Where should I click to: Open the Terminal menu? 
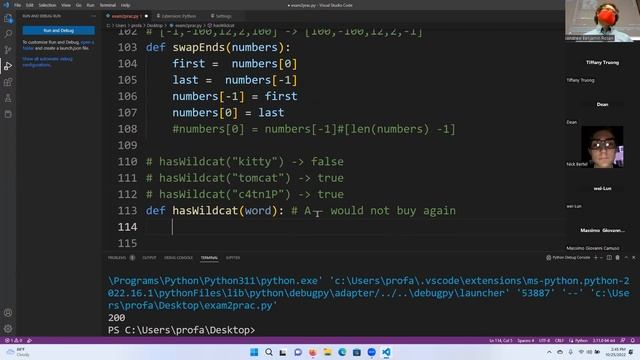tap(108, 5)
